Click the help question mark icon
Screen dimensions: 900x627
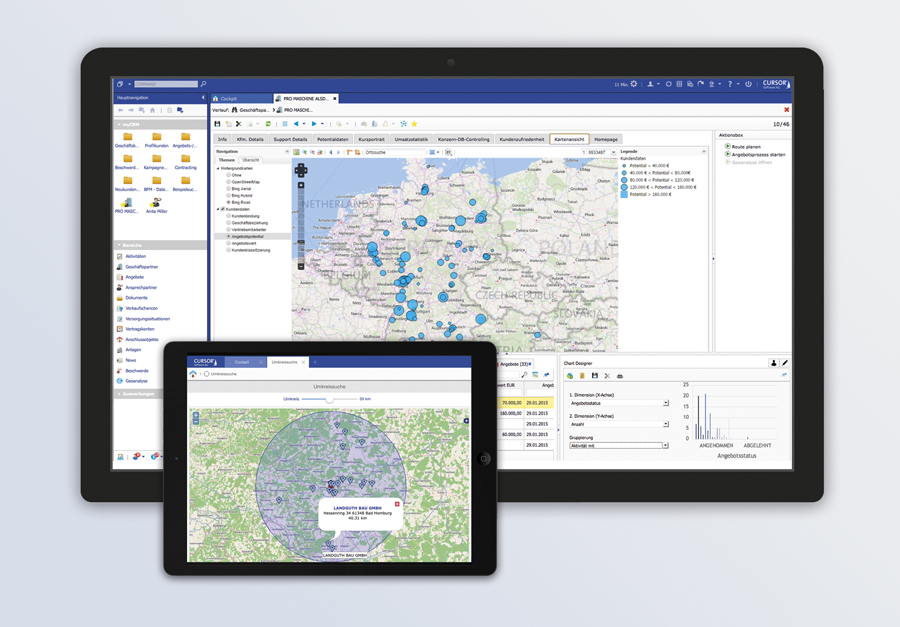pos(729,84)
